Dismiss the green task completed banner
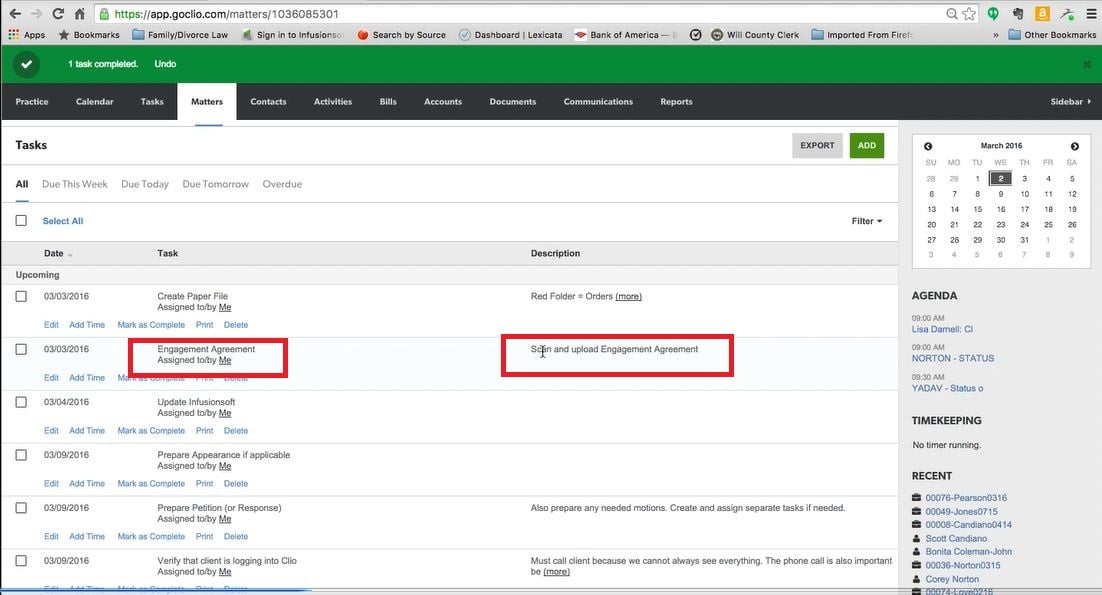Viewport: 1102px width, 595px height. pos(1086,64)
